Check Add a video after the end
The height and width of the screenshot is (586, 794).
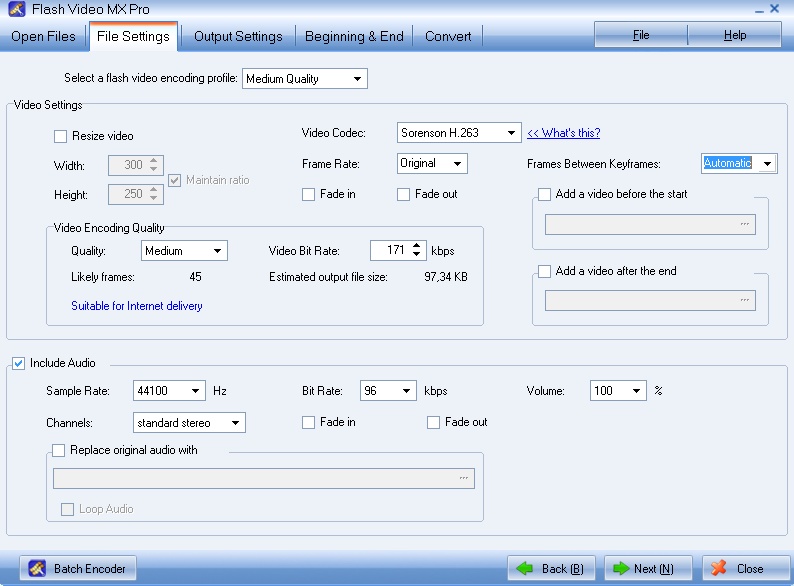coord(544,271)
